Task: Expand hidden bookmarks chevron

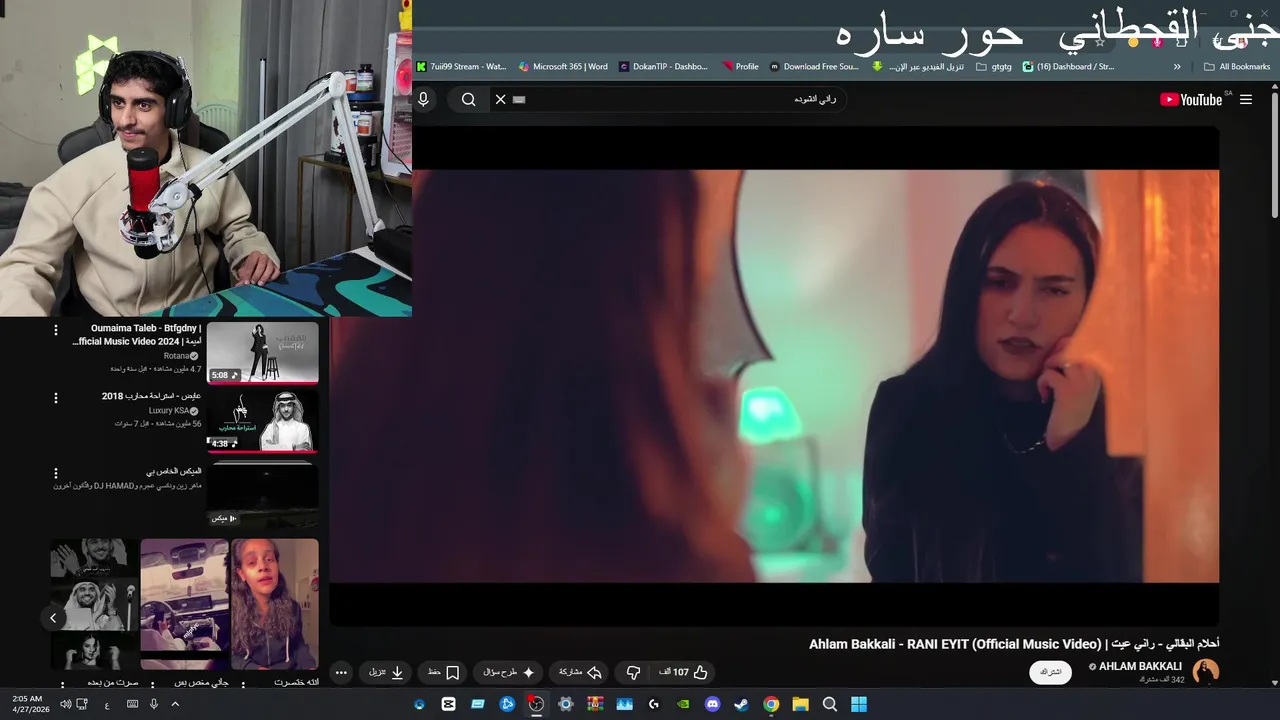Action: click(x=1177, y=67)
